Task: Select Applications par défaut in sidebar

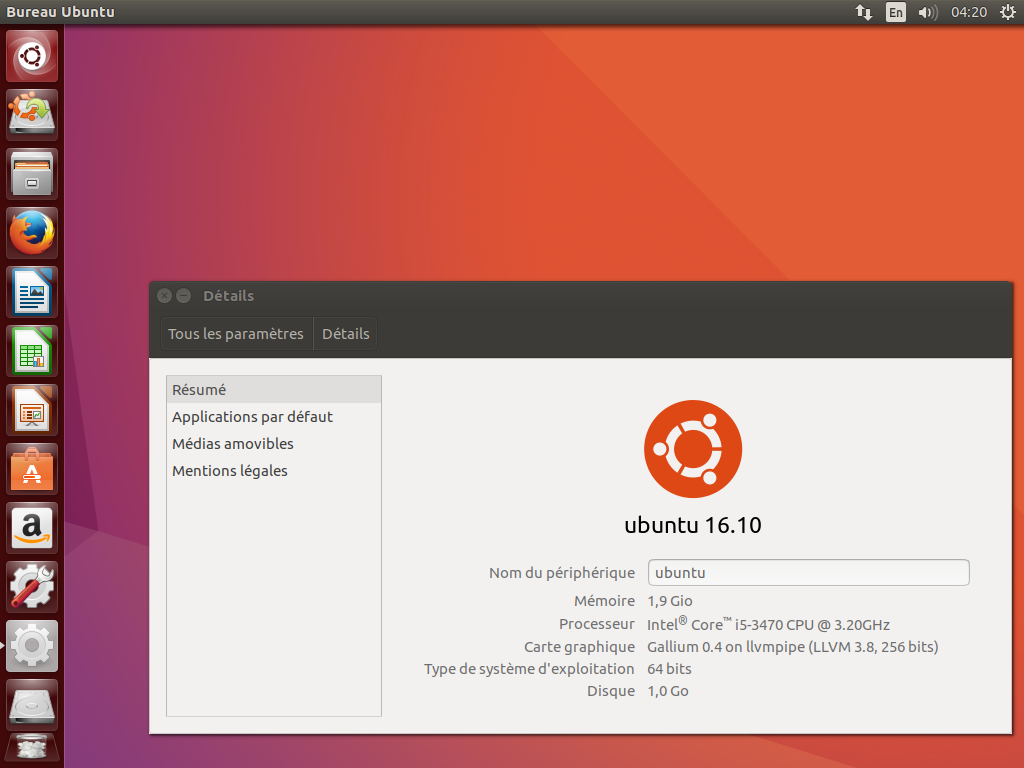Action: [252, 417]
